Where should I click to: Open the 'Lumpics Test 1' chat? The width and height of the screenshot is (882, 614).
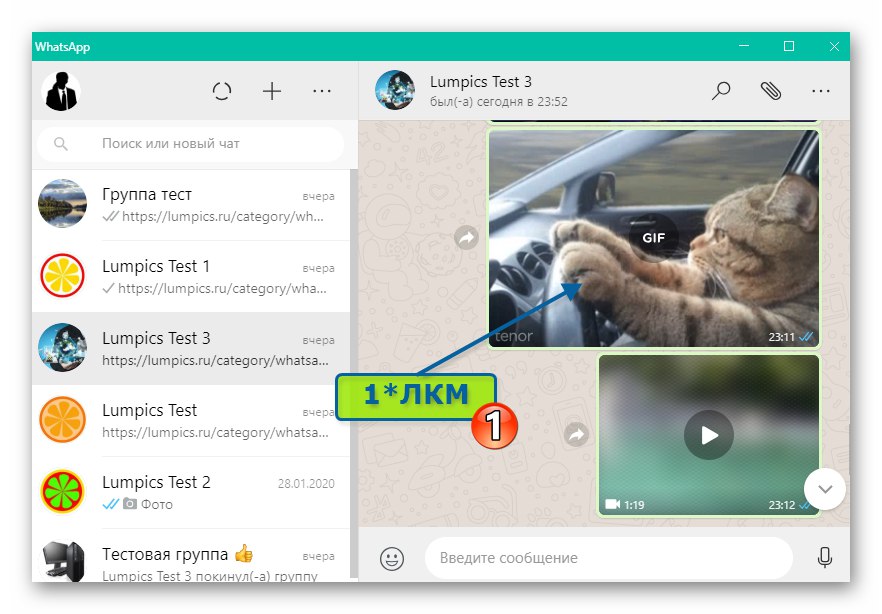[x=191, y=277]
